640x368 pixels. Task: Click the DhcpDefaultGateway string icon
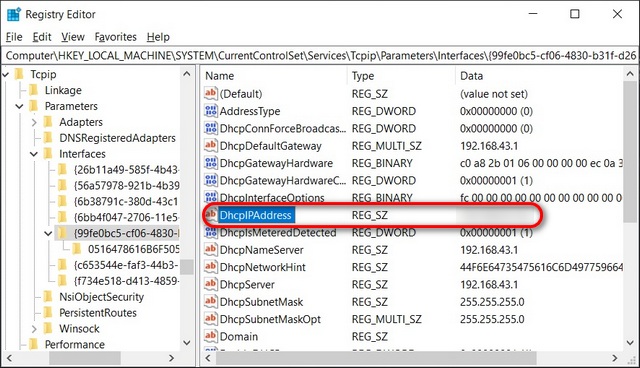point(211,145)
